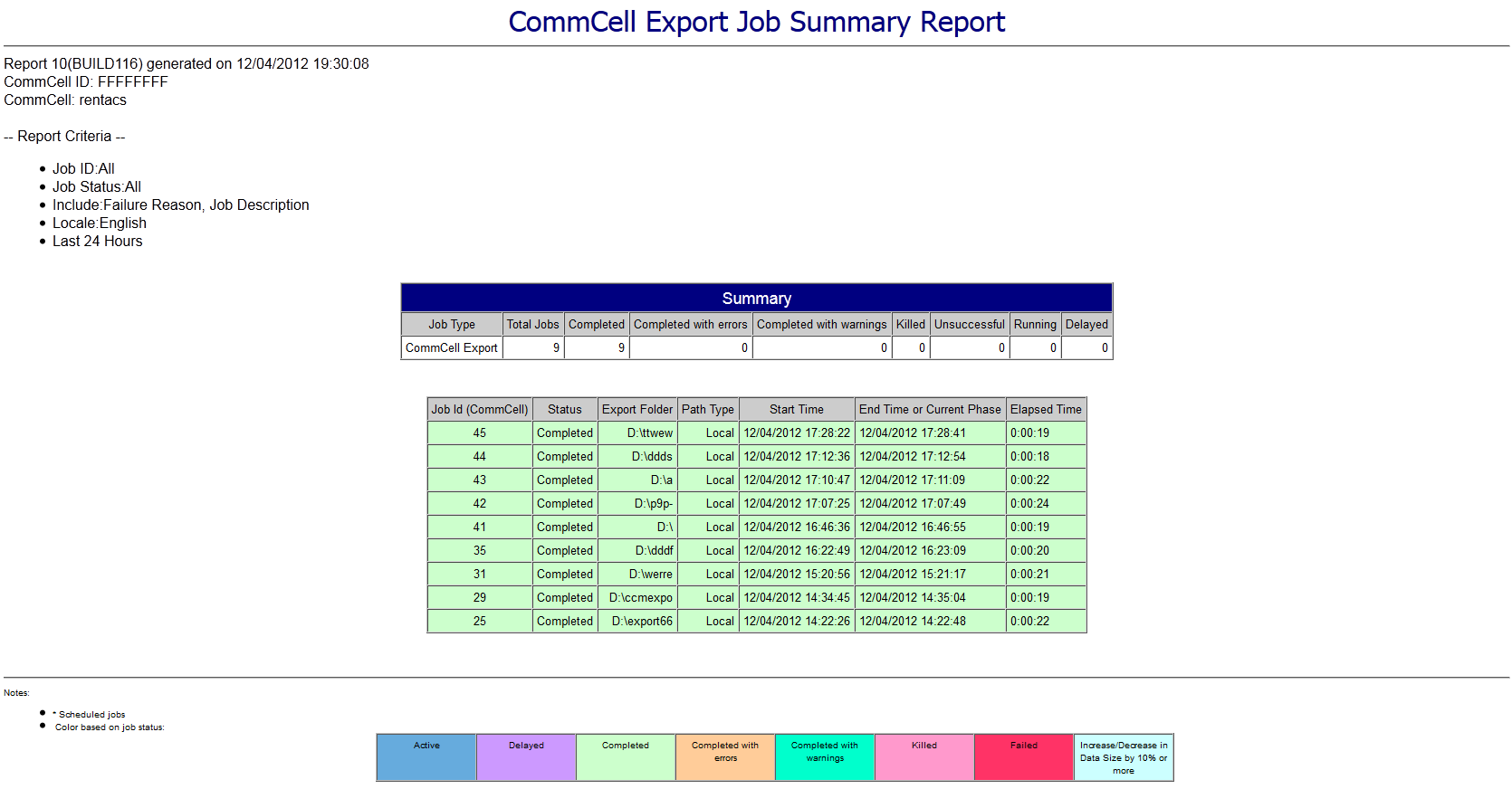Click the Last 24 Hours criteria item
Screen dimensions: 1512x789
coord(98,241)
